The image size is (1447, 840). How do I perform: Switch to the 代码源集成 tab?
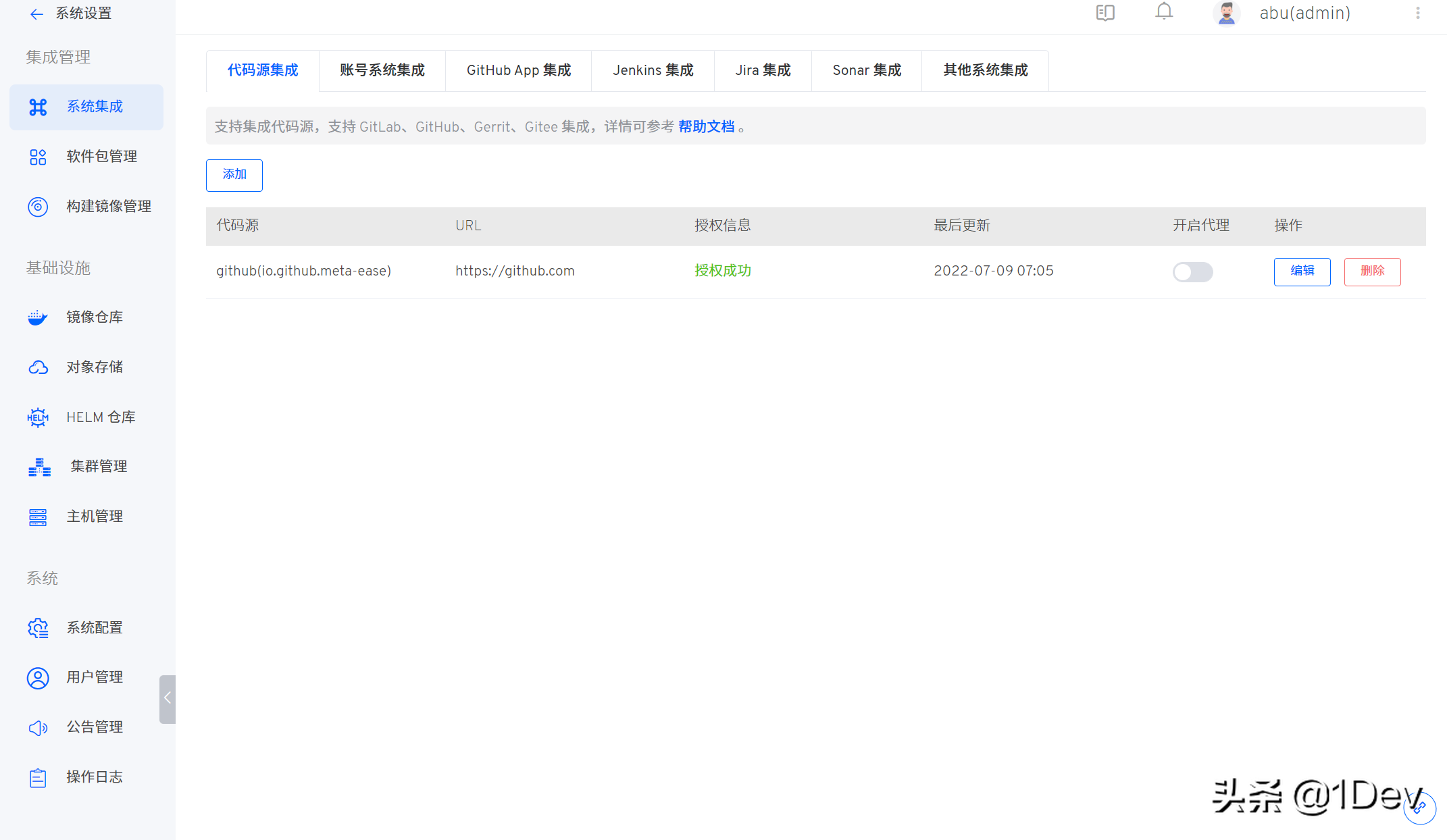coord(263,70)
